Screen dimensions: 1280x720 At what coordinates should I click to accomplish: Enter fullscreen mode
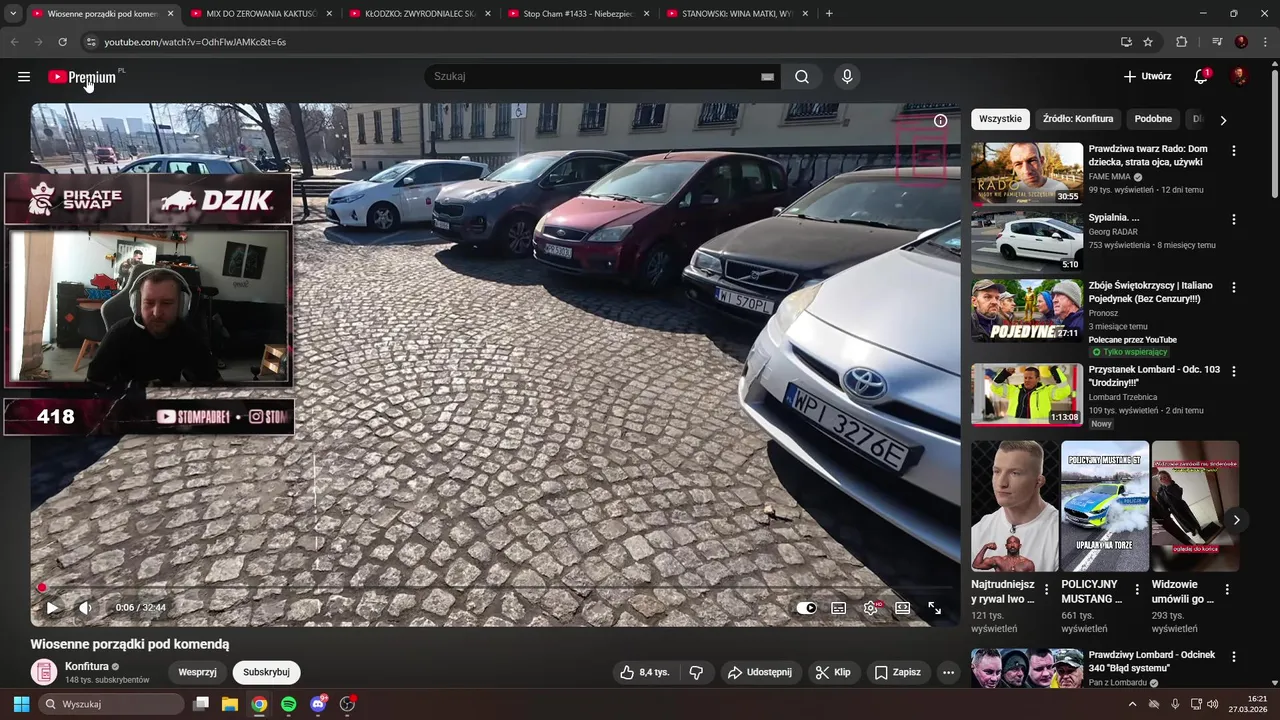(x=935, y=608)
